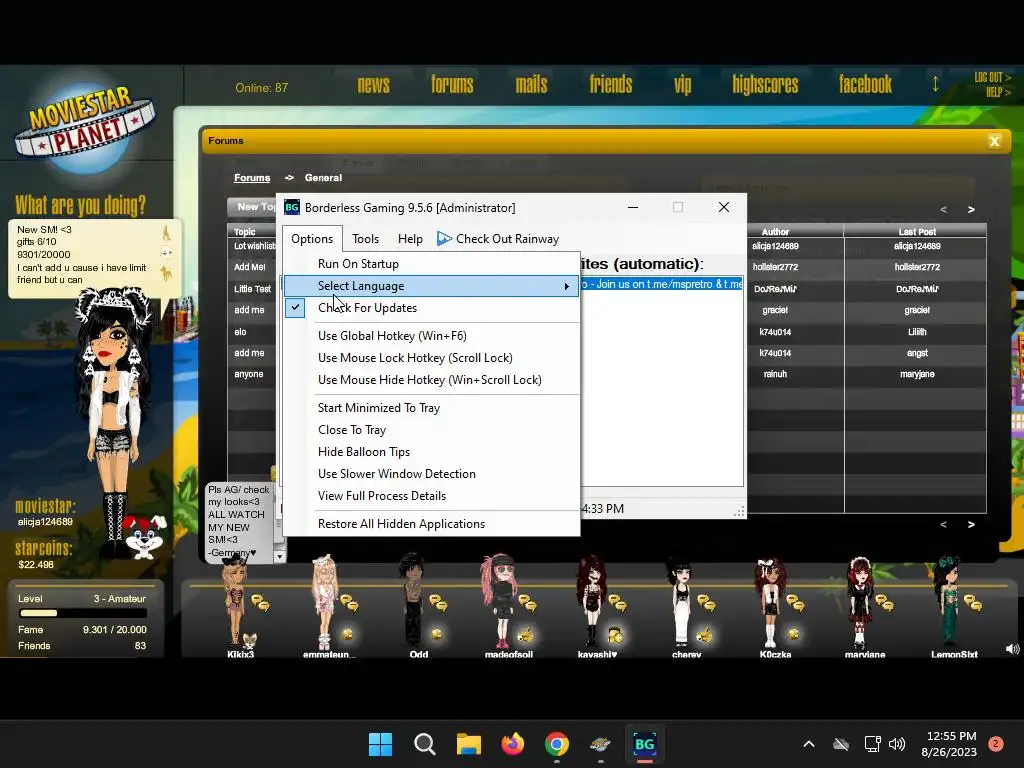Minimize the Borderless Gaming window
This screenshot has width=1024, height=768.
[x=633, y=208]
